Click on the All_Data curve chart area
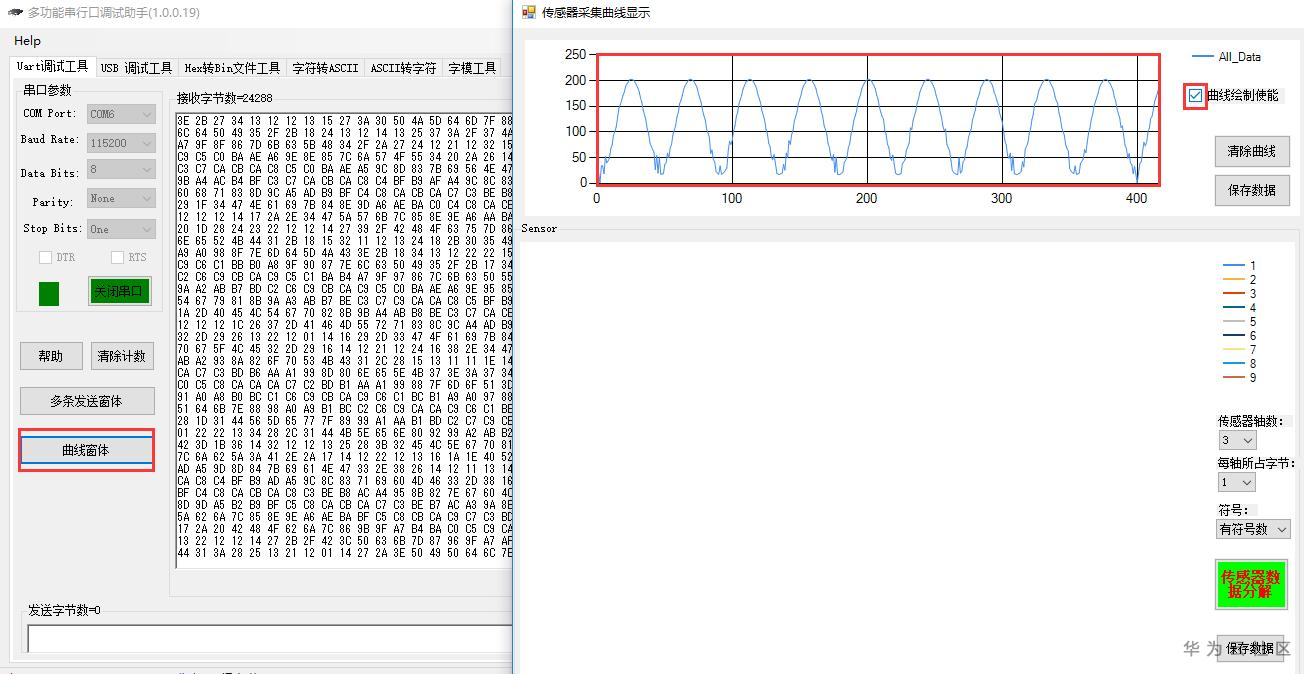 pos(879,119)
